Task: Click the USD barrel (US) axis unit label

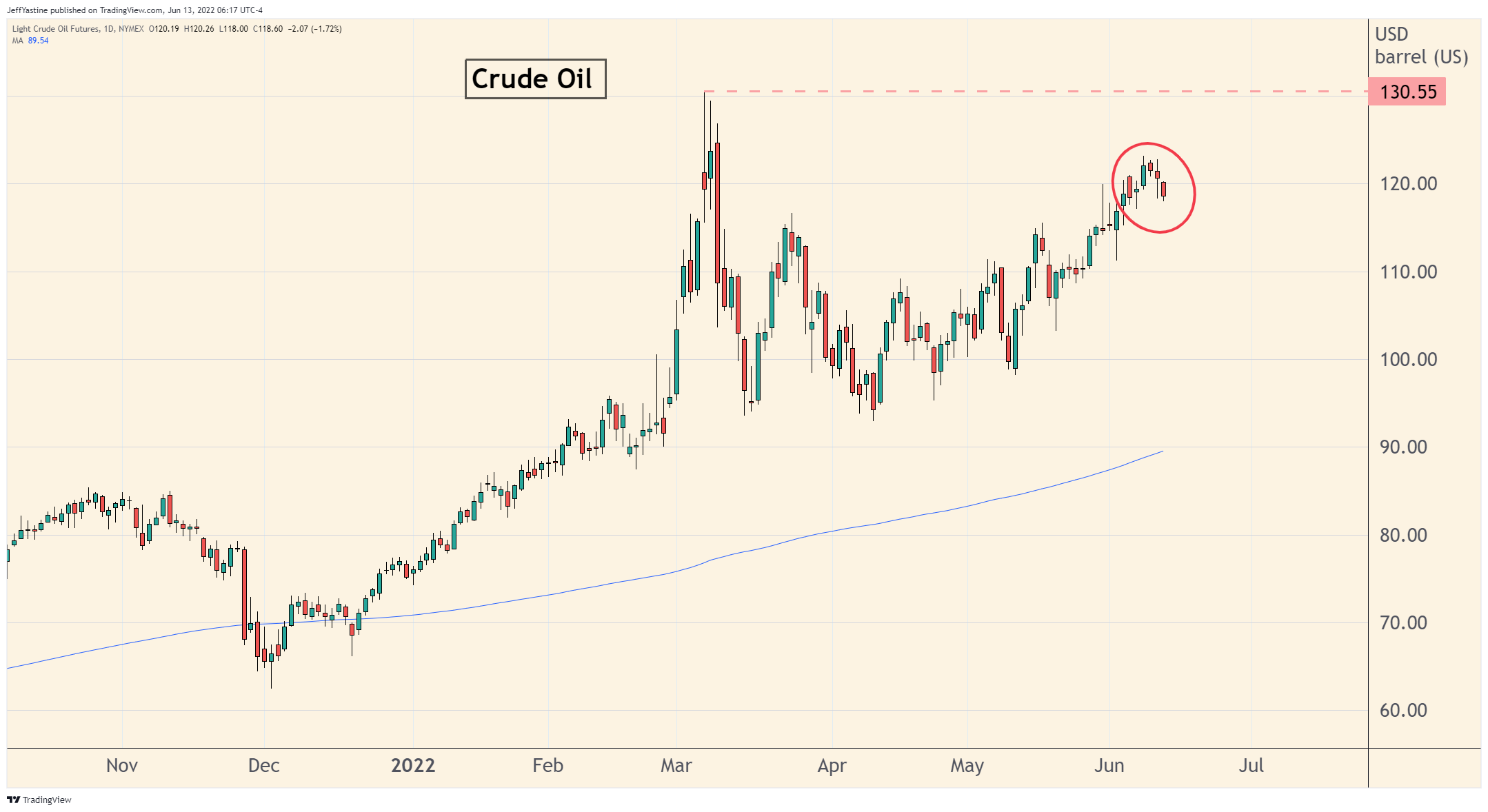Action: click(1420, 45)
